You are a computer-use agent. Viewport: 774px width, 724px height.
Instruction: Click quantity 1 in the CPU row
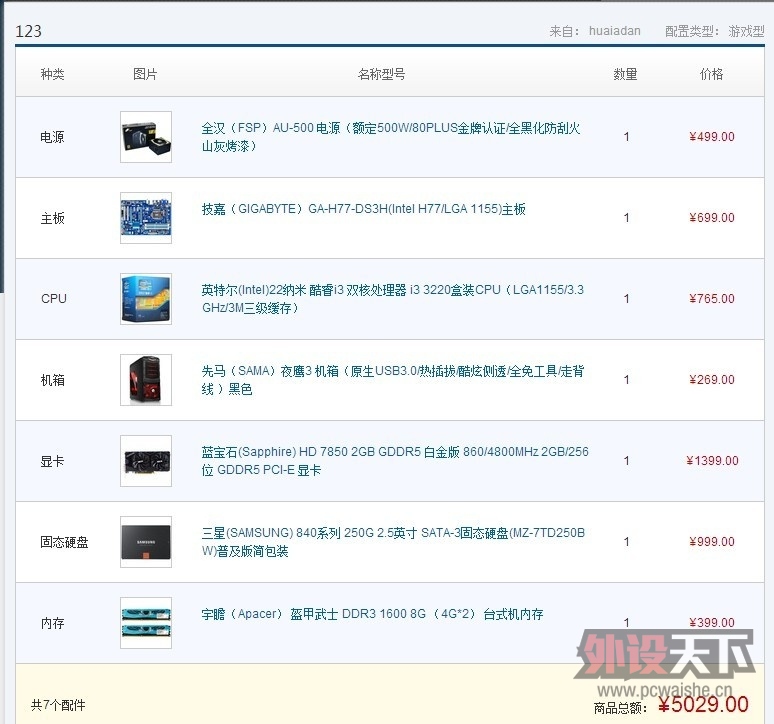coord(626,299)
